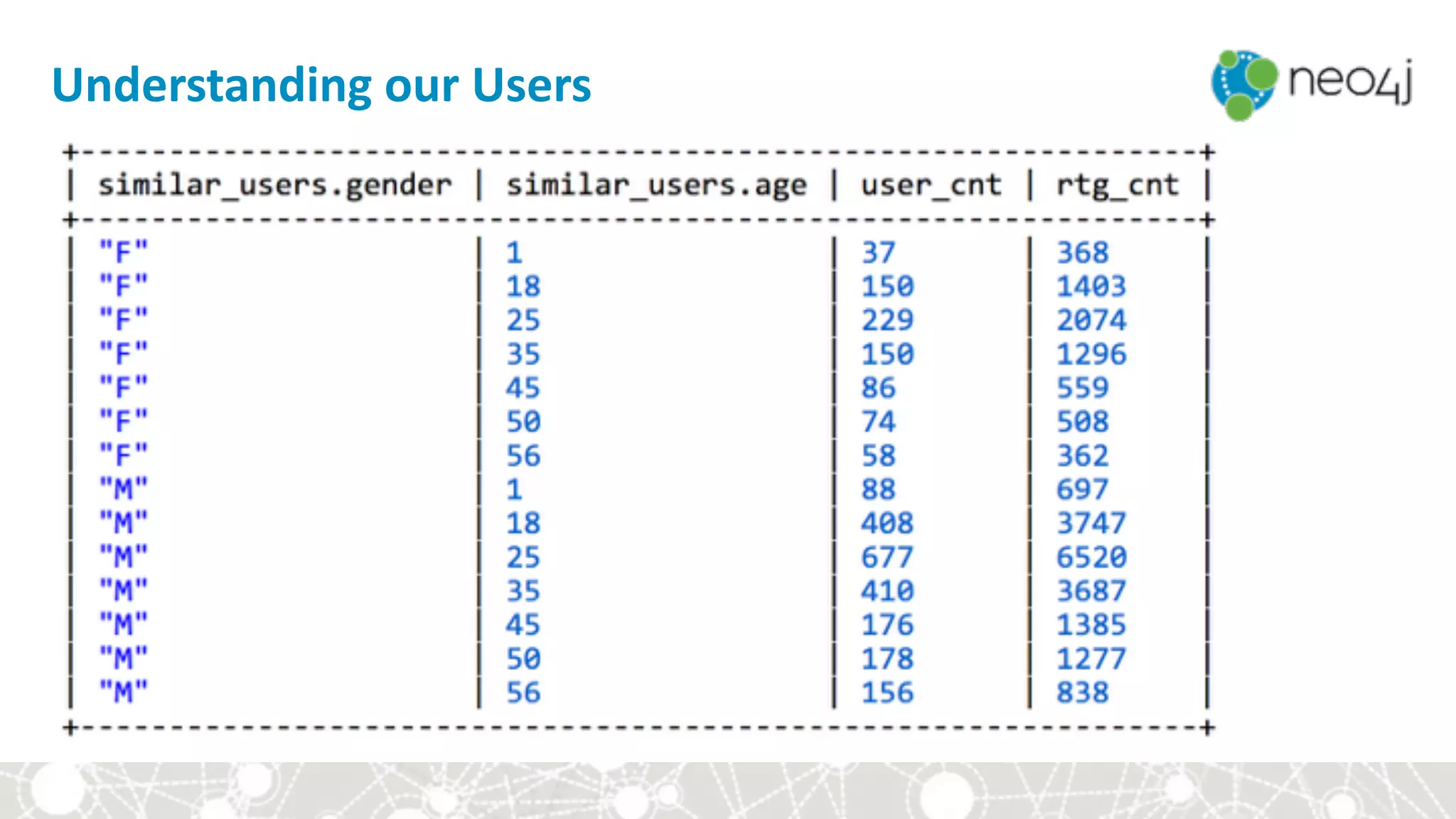Viewport: 1456px width, 819px height.
Task: Click age 1 in the 697 row
Action: [515, 489]
